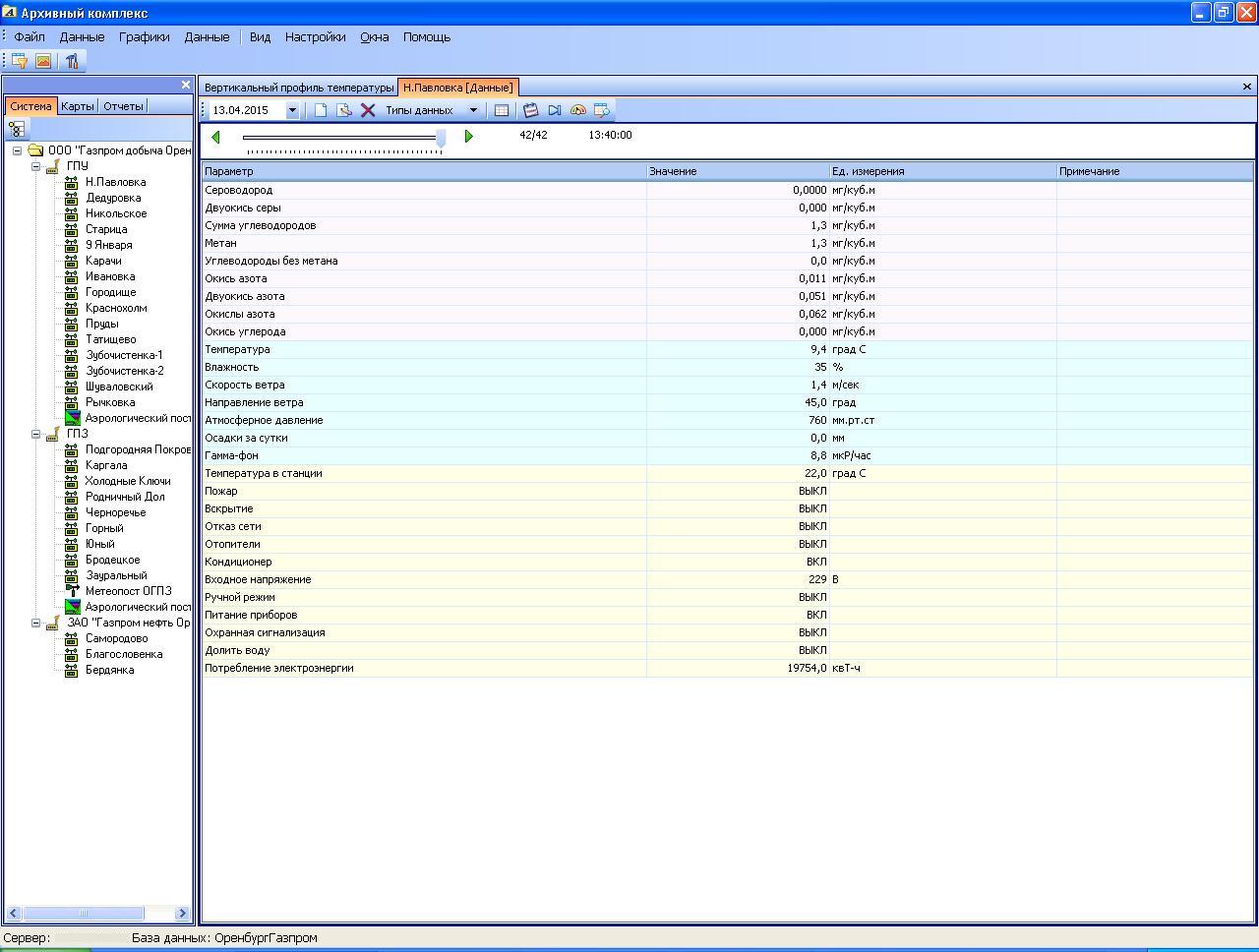Click the picture icon in main toolbar
Viewport: 1259px width, 952px height.
[43, 61]
